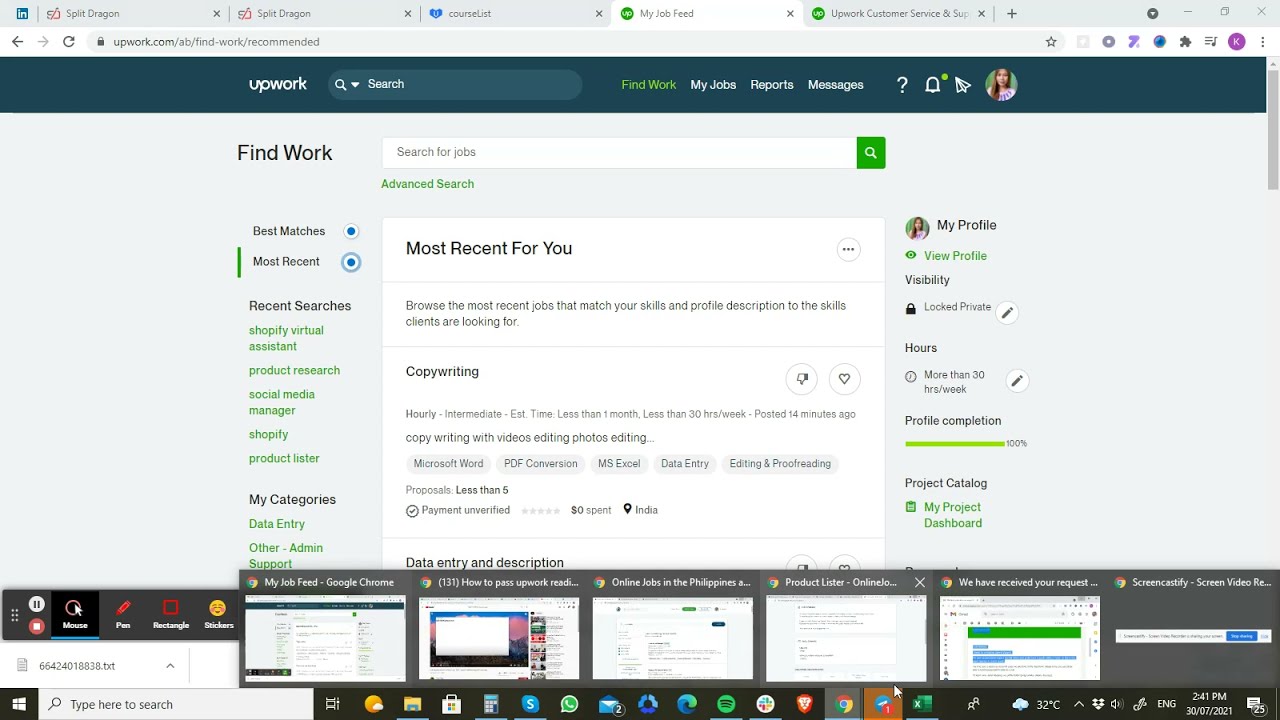Click the Profile completion progress bar
1280x720 pixels.
(954, 444)
